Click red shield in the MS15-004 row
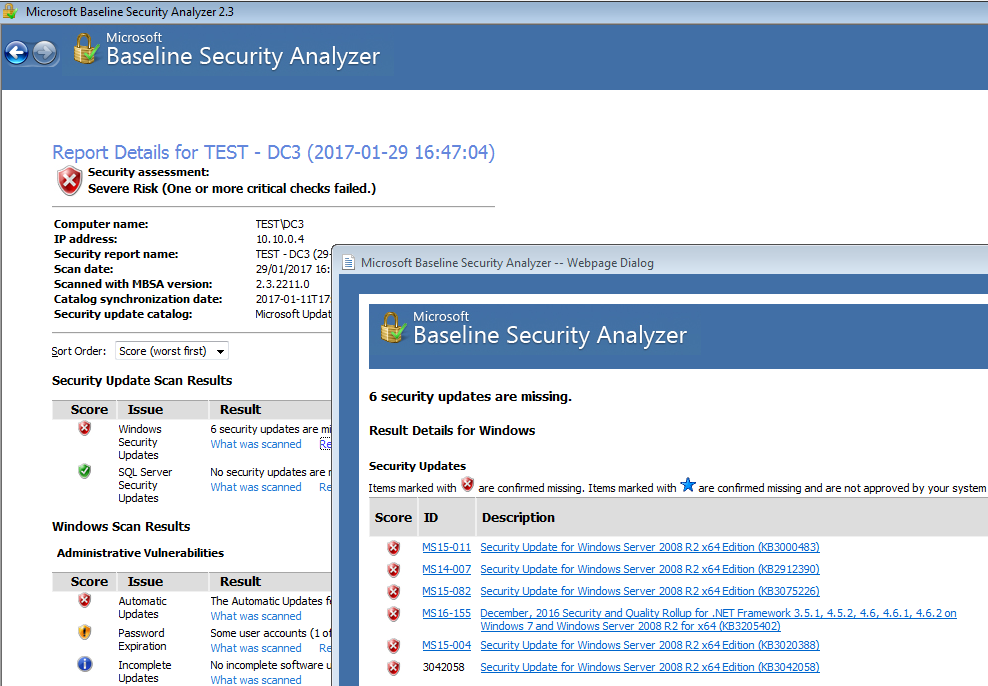988x686 pixels. coord(394,646)
